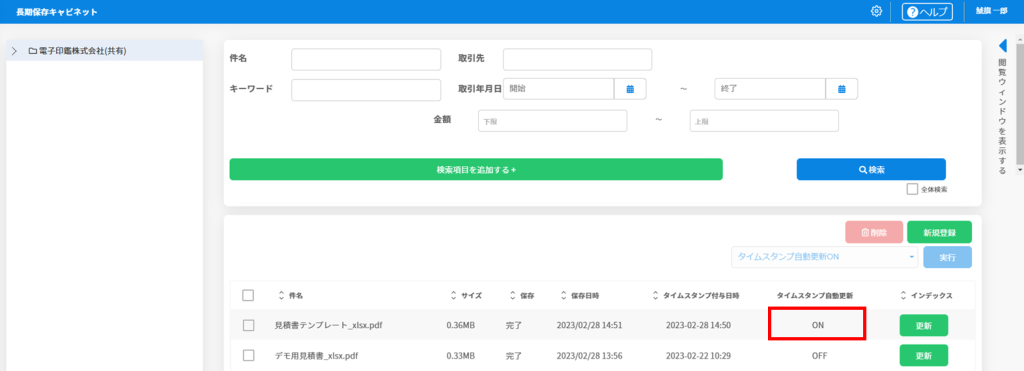Viewport: 1024px width, 371px height.
Task: Open file デモ用見積書_xlsx.pdf
Action: click(x=316, y=356)
